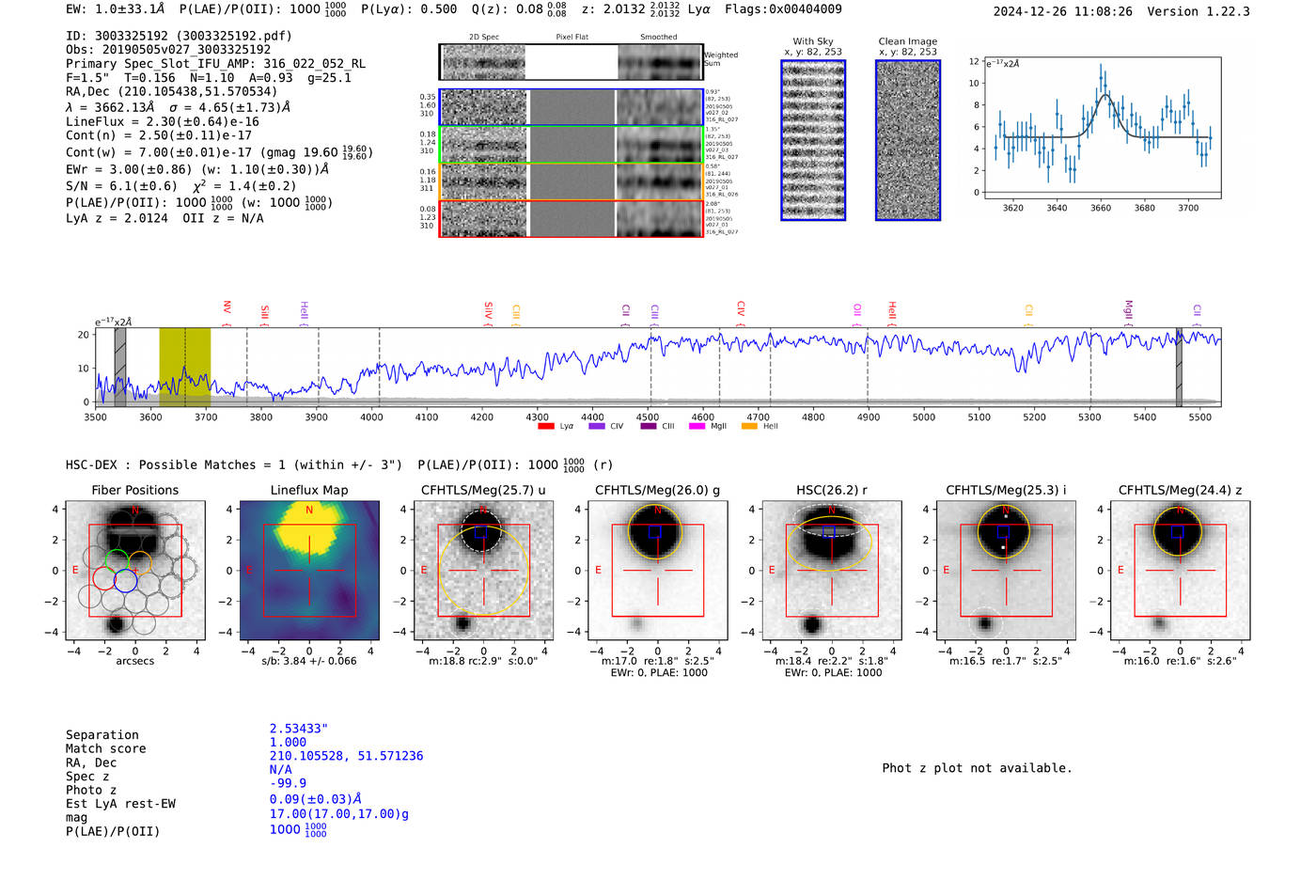Click the CIV purple legend swatch
This screenshot has height=896, width=1316.
[596, 426]
